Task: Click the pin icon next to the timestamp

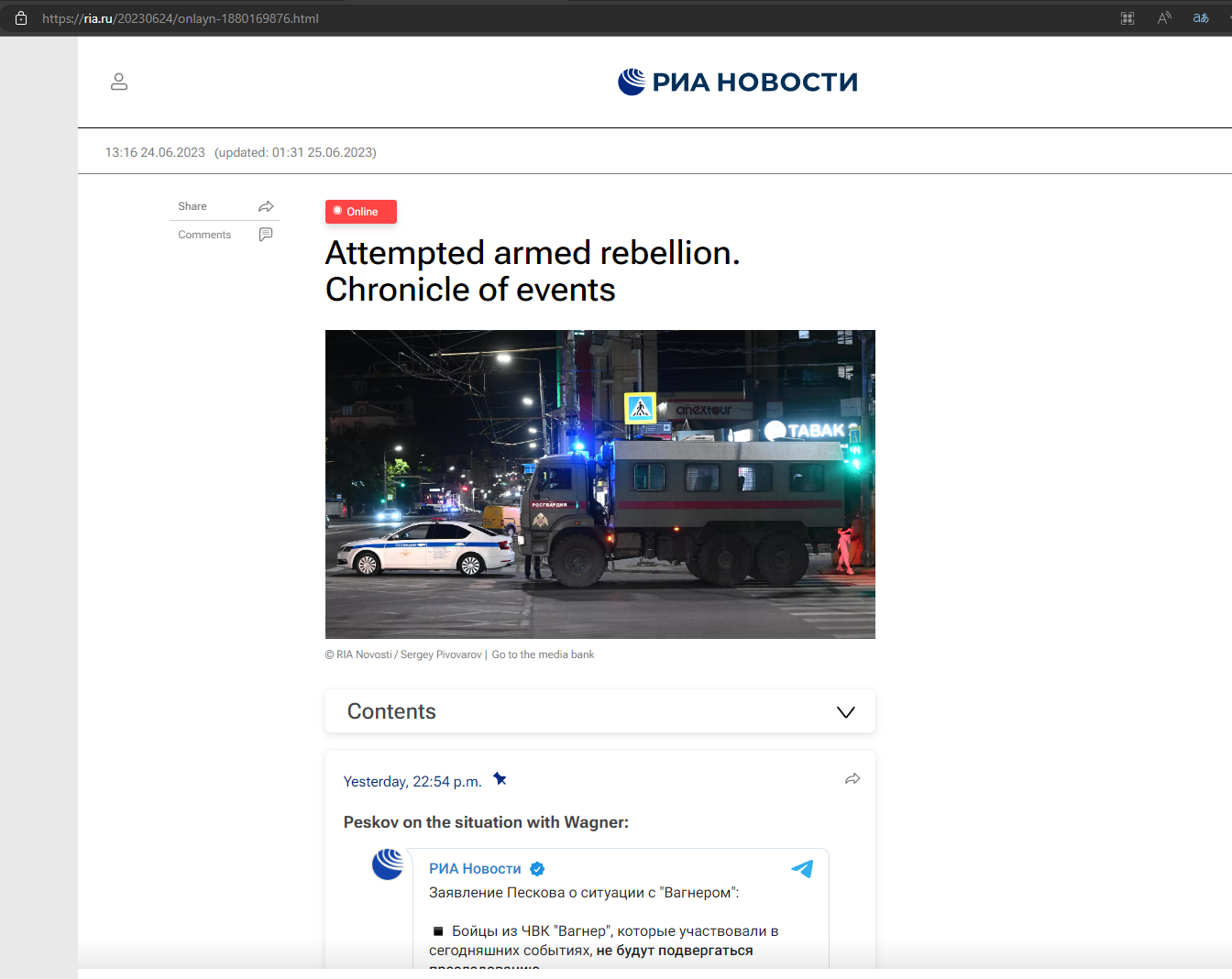Action: pos(500,779)
